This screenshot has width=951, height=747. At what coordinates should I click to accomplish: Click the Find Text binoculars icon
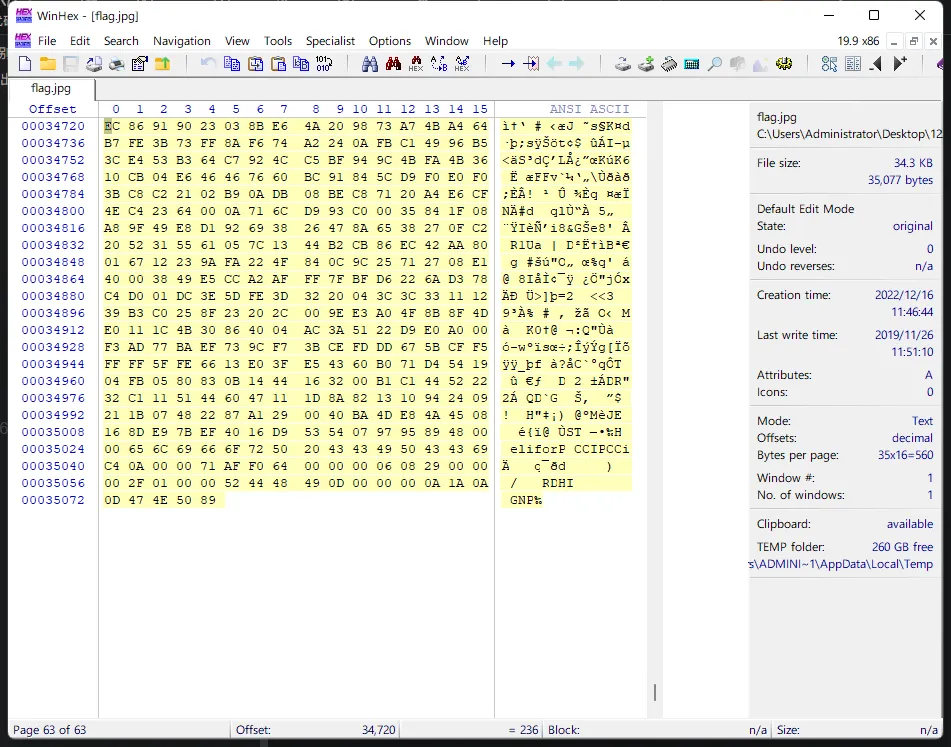click(x=369, y=64)
